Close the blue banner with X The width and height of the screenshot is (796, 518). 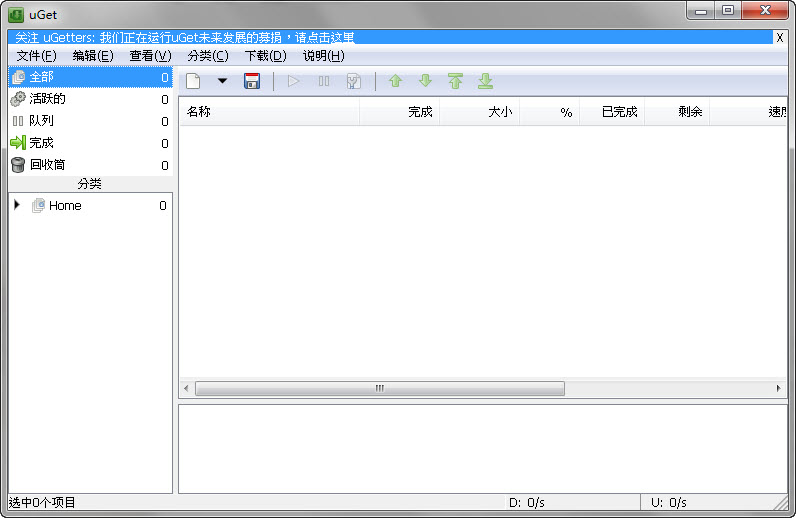pos(780,38)
